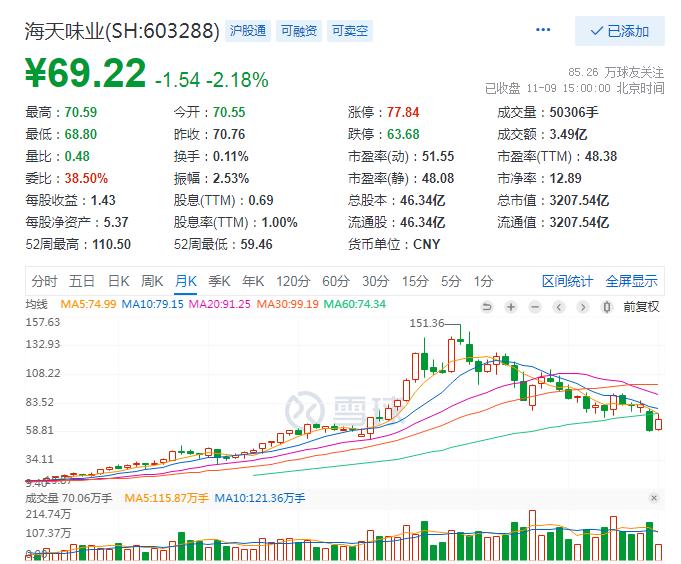Click the 52周最高 110.50 value
The image size is (681, 564).
pyautogui.click(x=112, y=244)
